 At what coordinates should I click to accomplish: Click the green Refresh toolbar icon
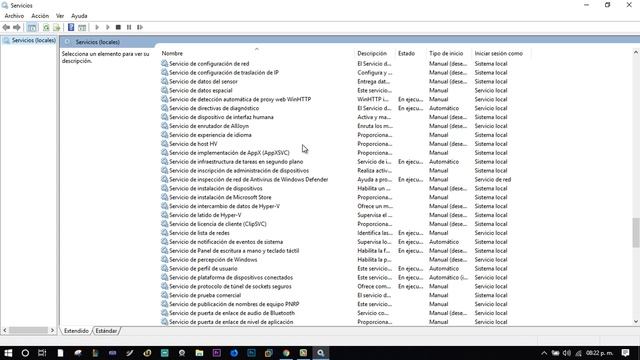pyautogui.click(x=46, y=27)
